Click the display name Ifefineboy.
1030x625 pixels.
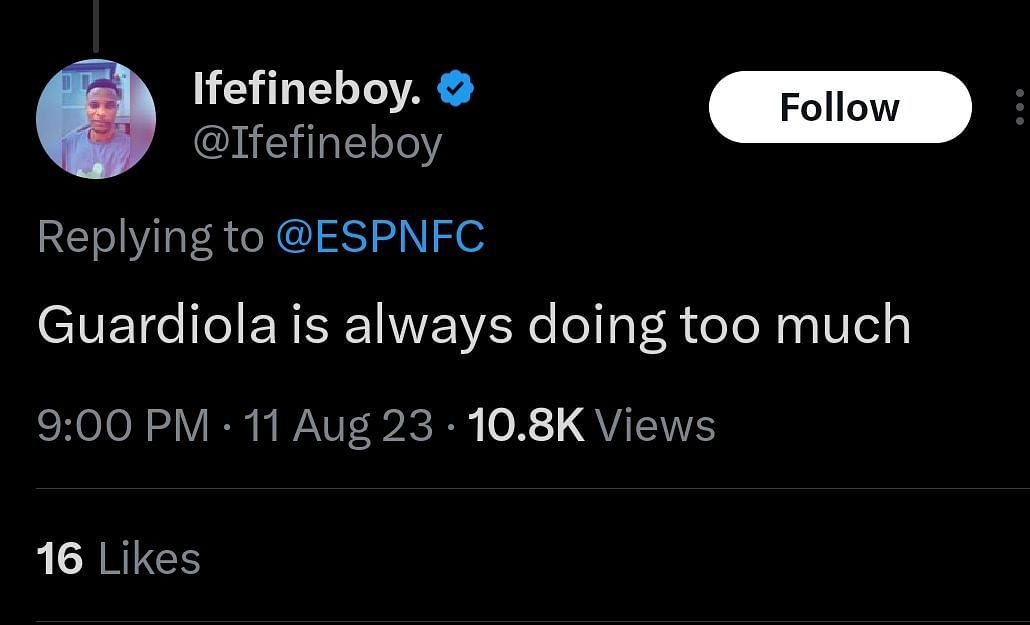click(307, 92)
